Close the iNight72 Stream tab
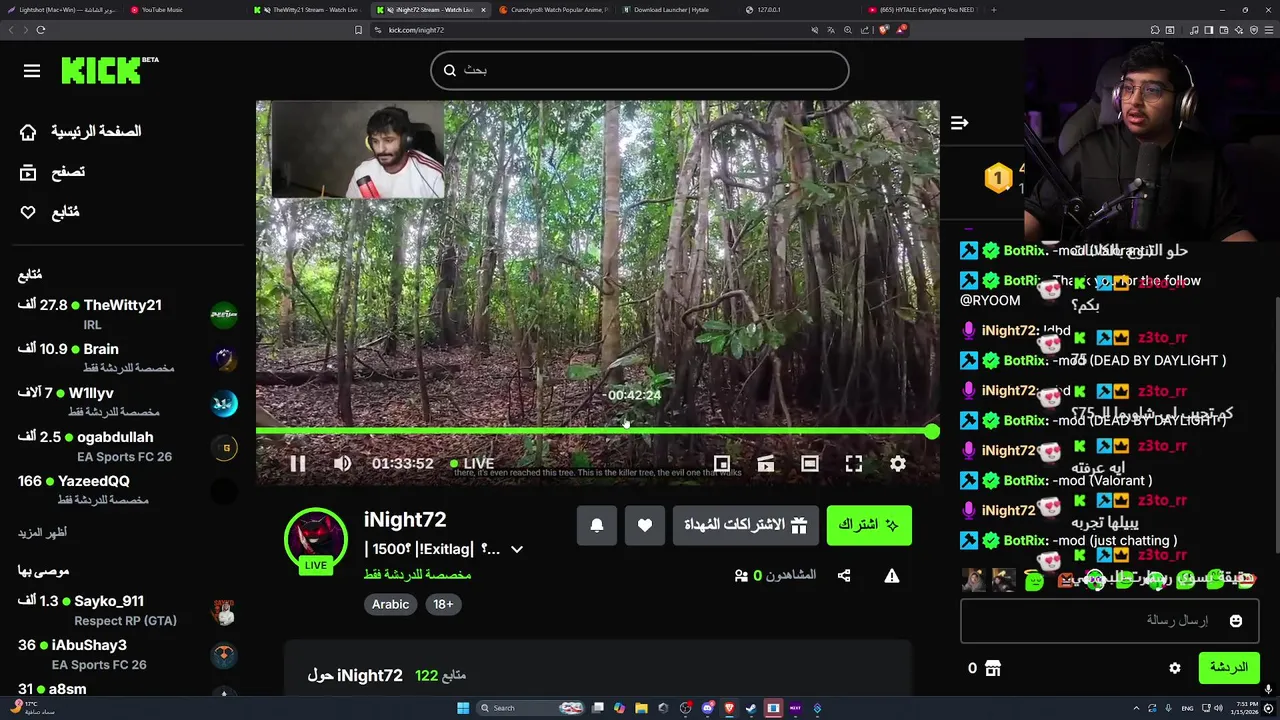This screenshot has height=720, width=1280. tap(483, 10)
